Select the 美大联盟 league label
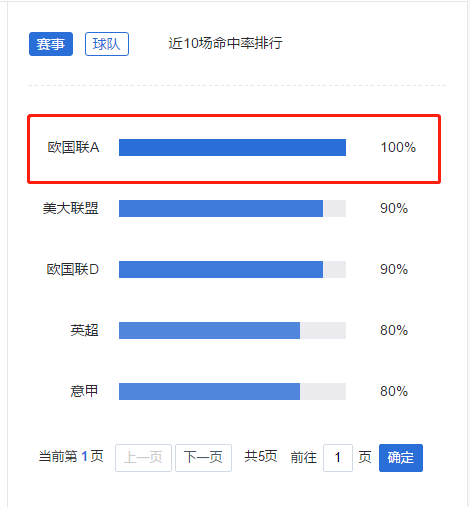 71,208
